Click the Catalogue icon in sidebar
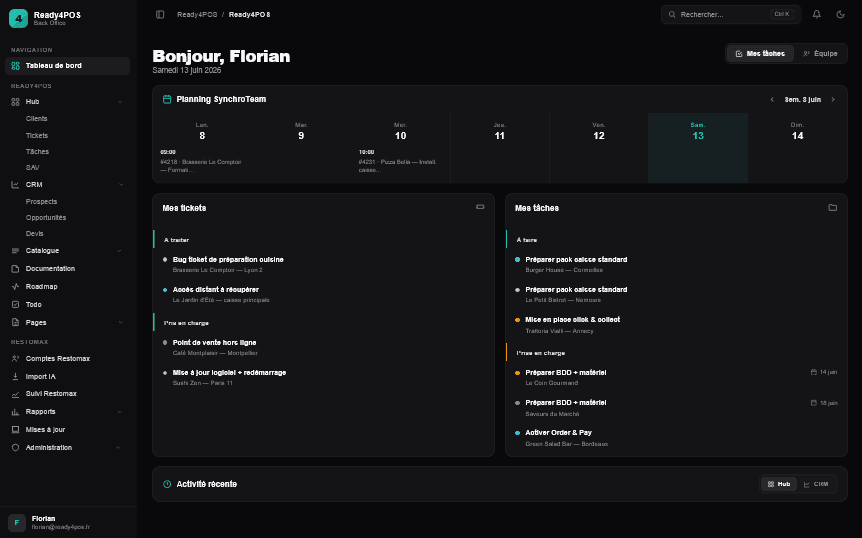Image resolution: width=862 pixels, height=538 pixels. (15, 251)
